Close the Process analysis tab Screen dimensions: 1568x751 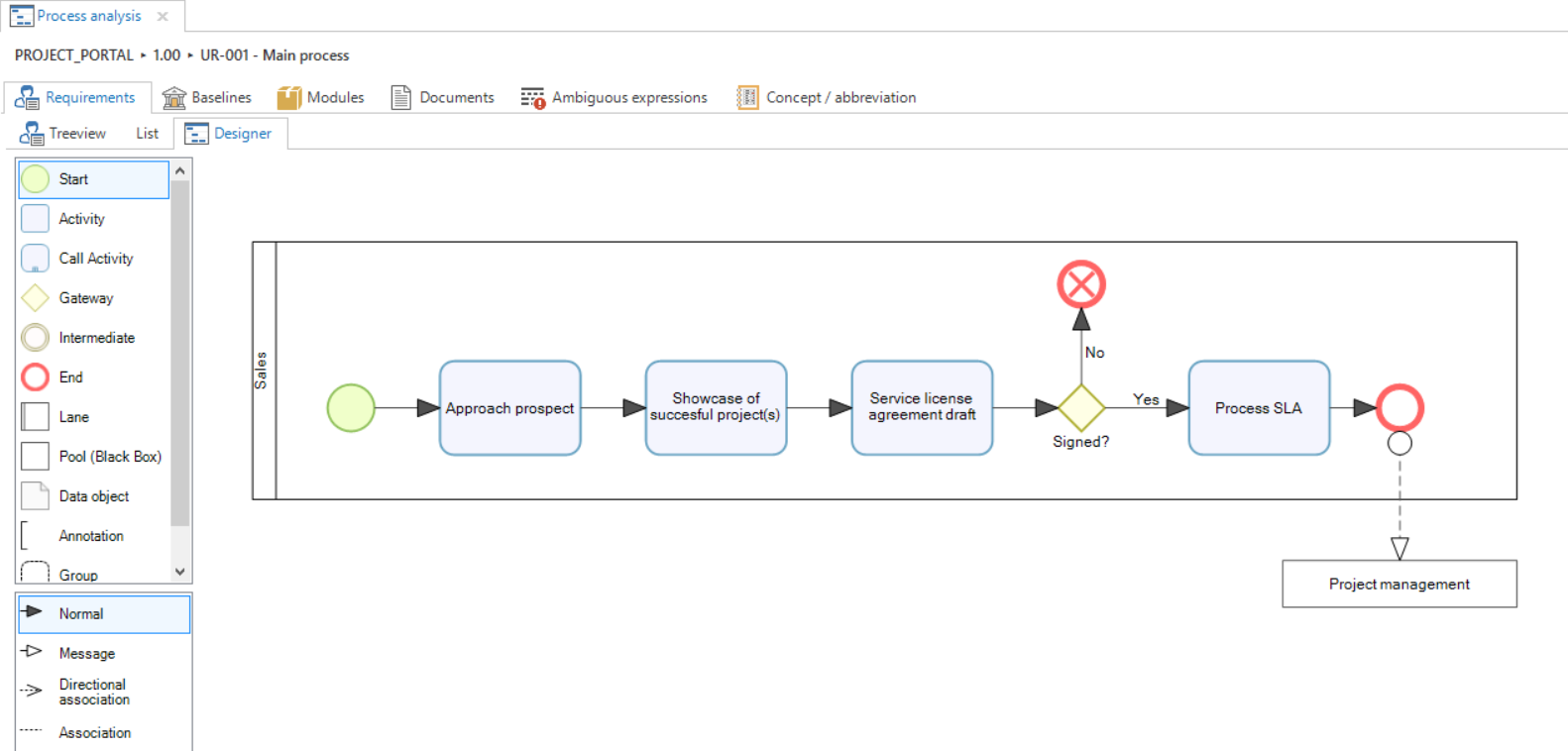[163, 16]
